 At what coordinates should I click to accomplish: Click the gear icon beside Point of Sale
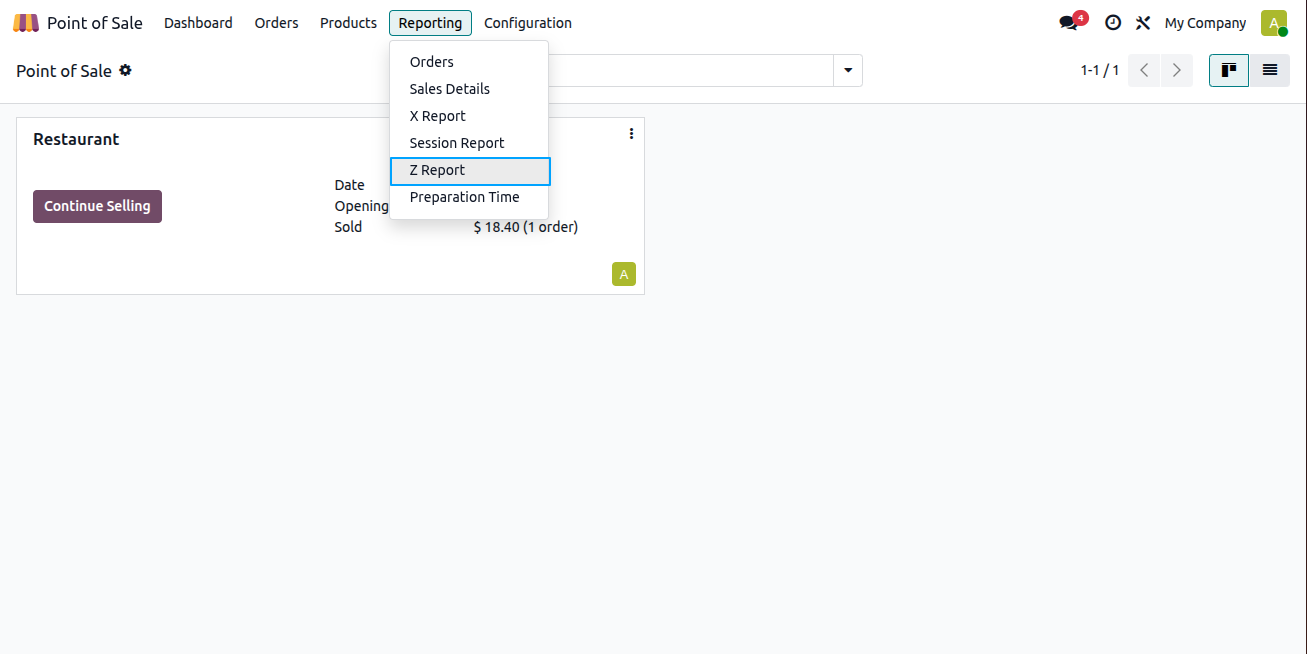pos(125,71)
